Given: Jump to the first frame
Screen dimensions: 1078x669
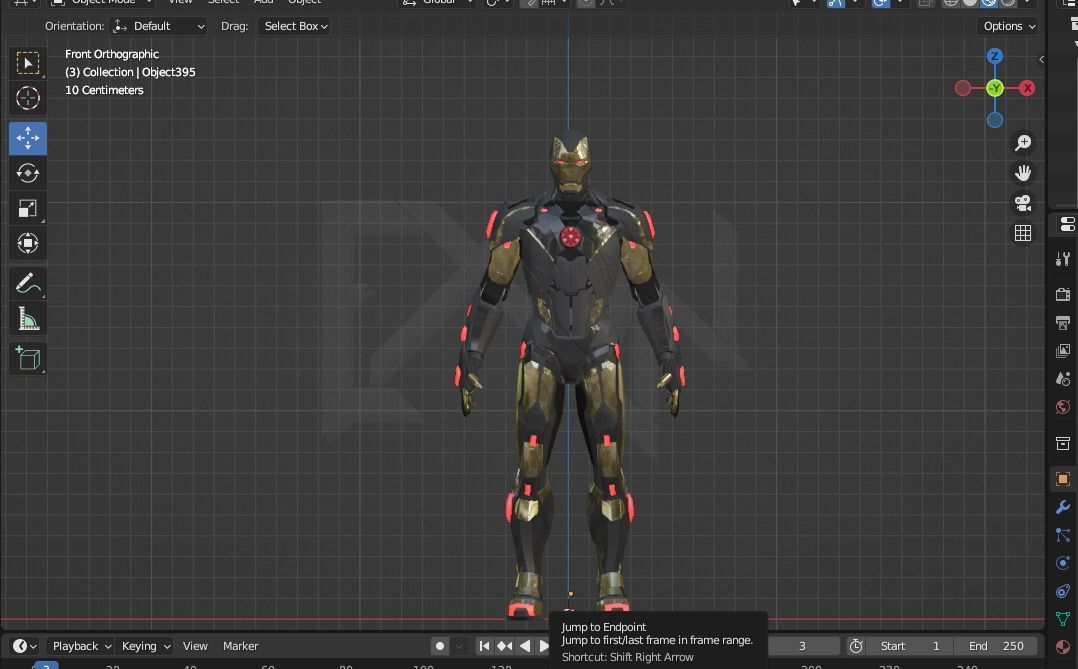Looking at the screenshot, I should point(484,646).
